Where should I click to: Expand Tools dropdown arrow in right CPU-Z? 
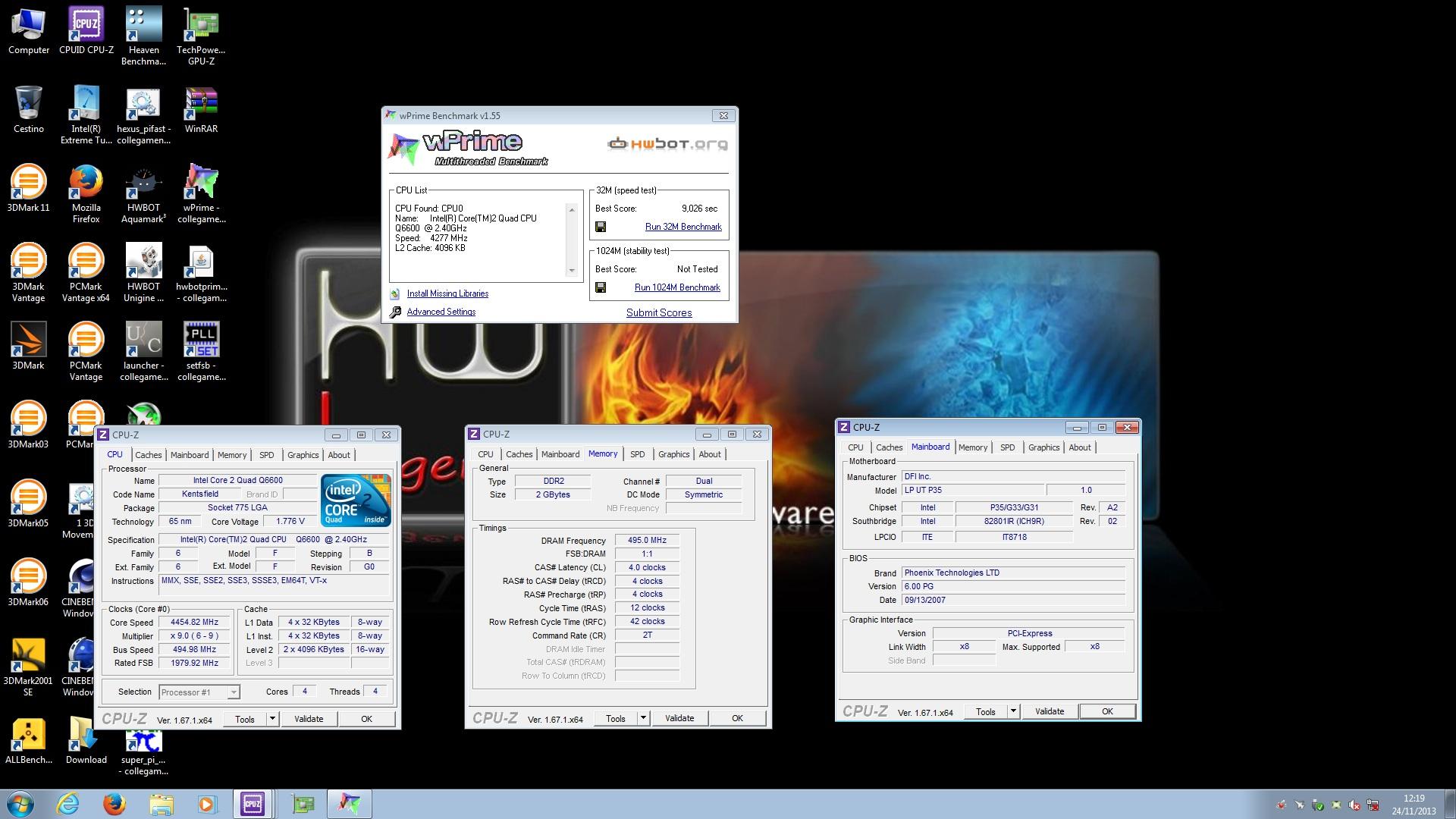(x=1013, y=711)
